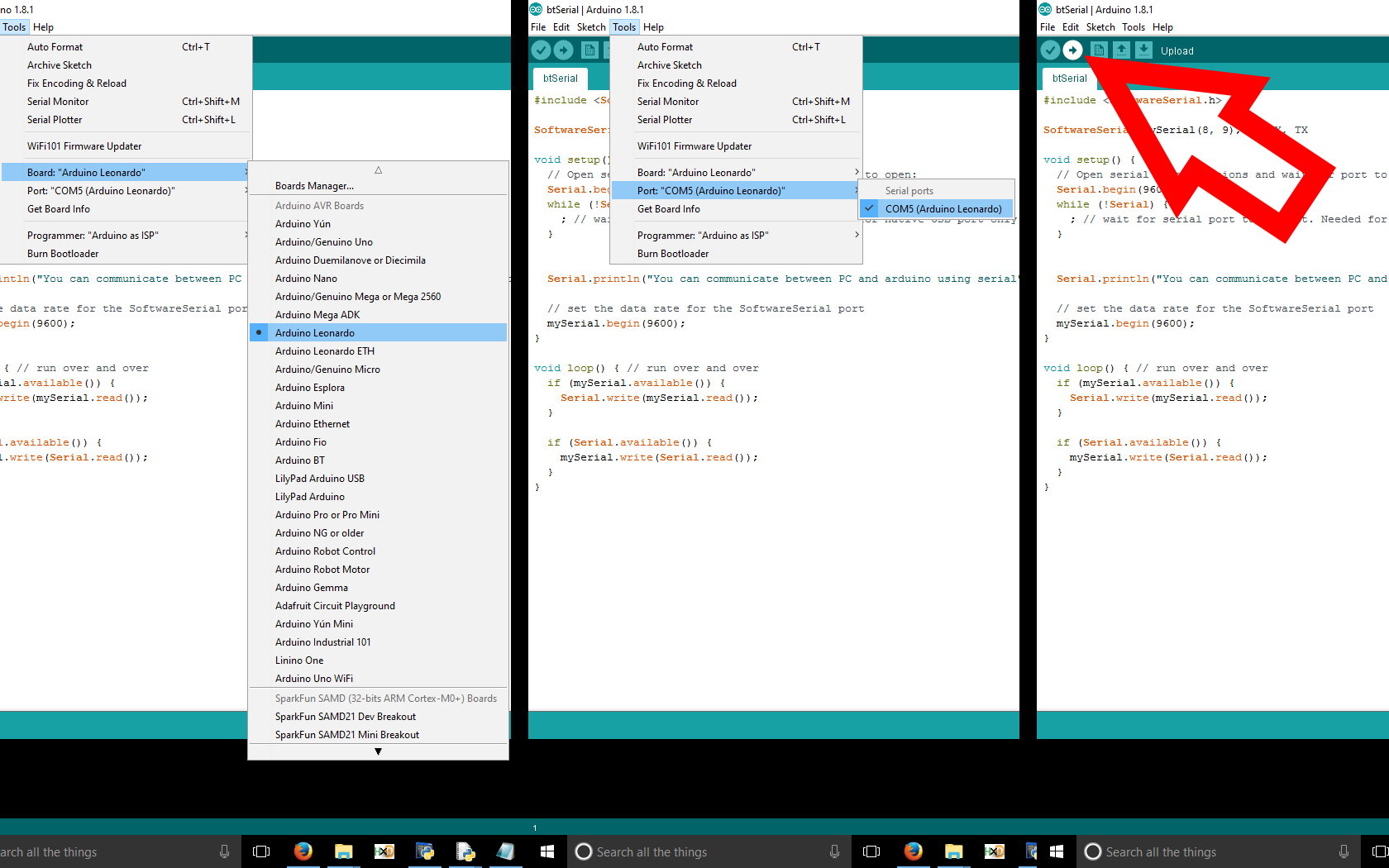Select the Arduino Leonardo board option
This screenshot has height=868, width=1389.
click(x=378, y=332)
